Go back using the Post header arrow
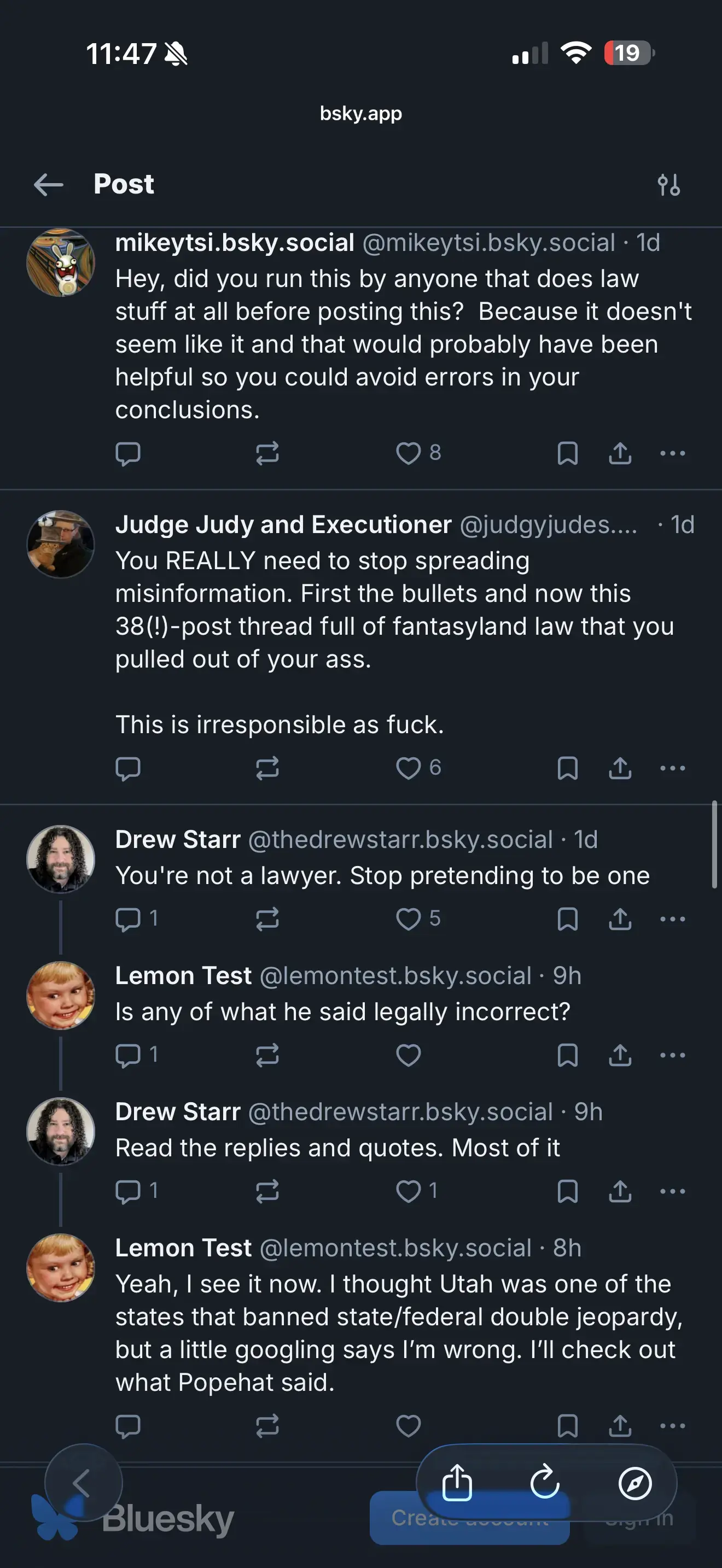The image size is (722, 1568). tap(49, 184)
